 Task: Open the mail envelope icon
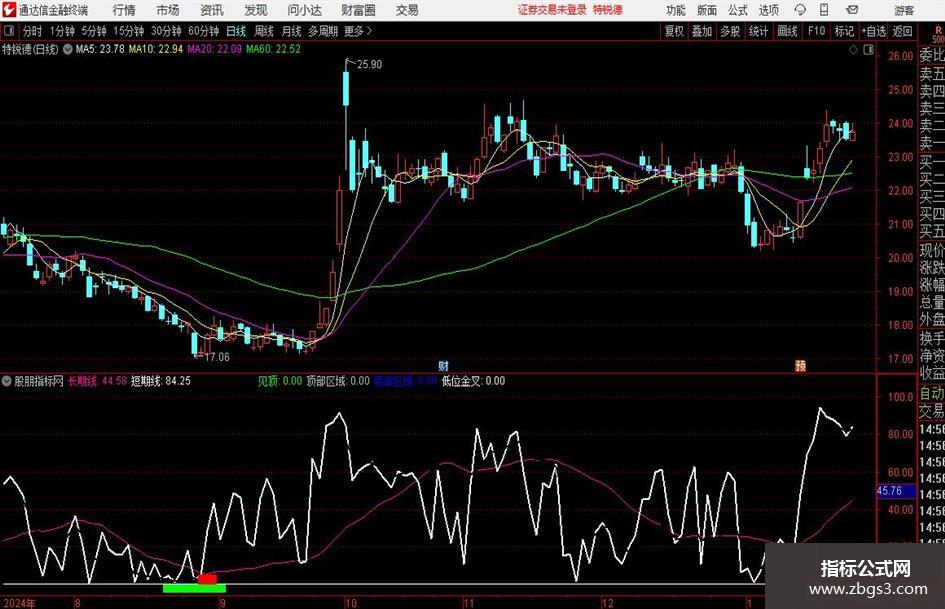(852, 10)
